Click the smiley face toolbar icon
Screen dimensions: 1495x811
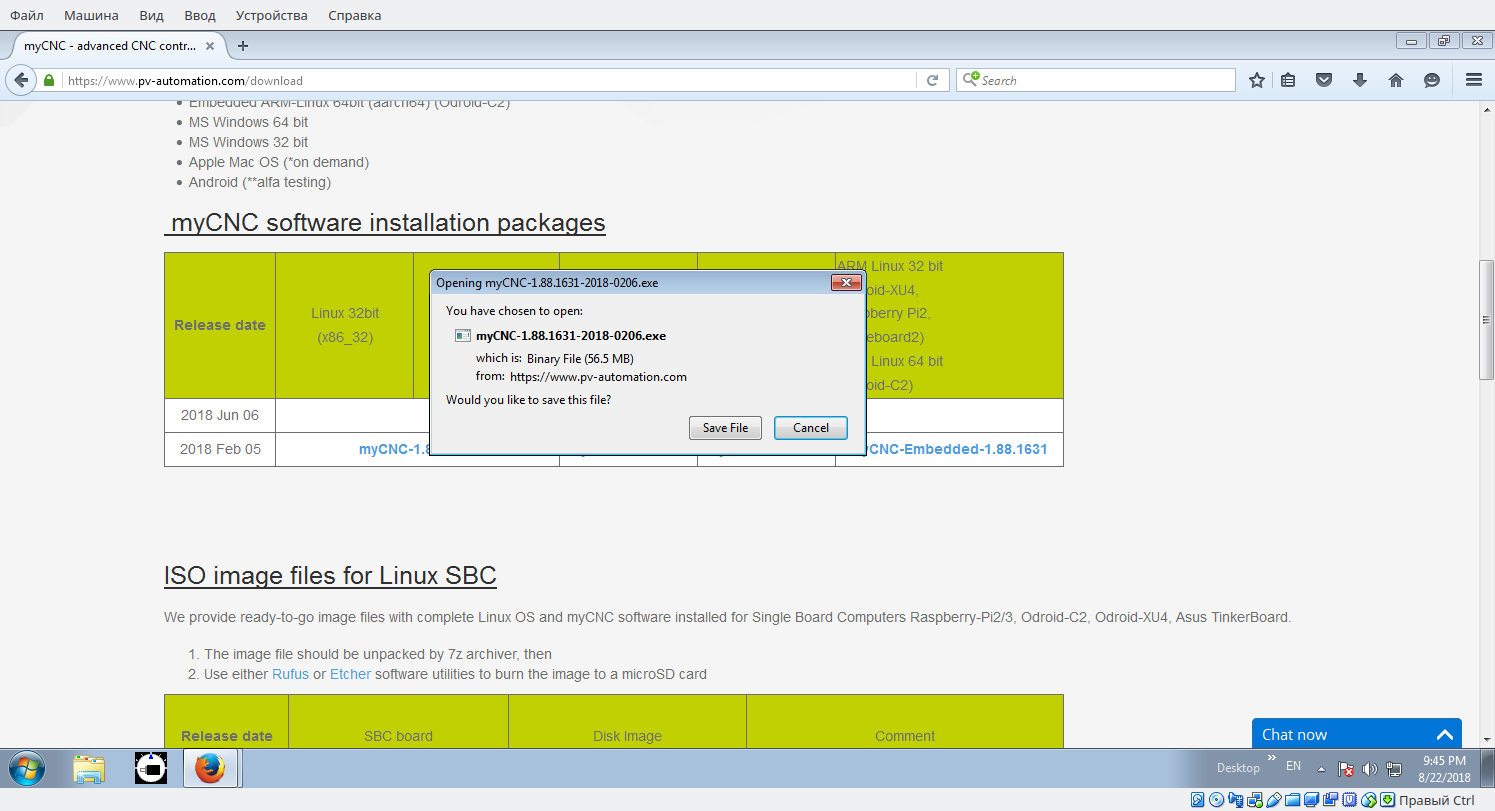point(1432,80)
